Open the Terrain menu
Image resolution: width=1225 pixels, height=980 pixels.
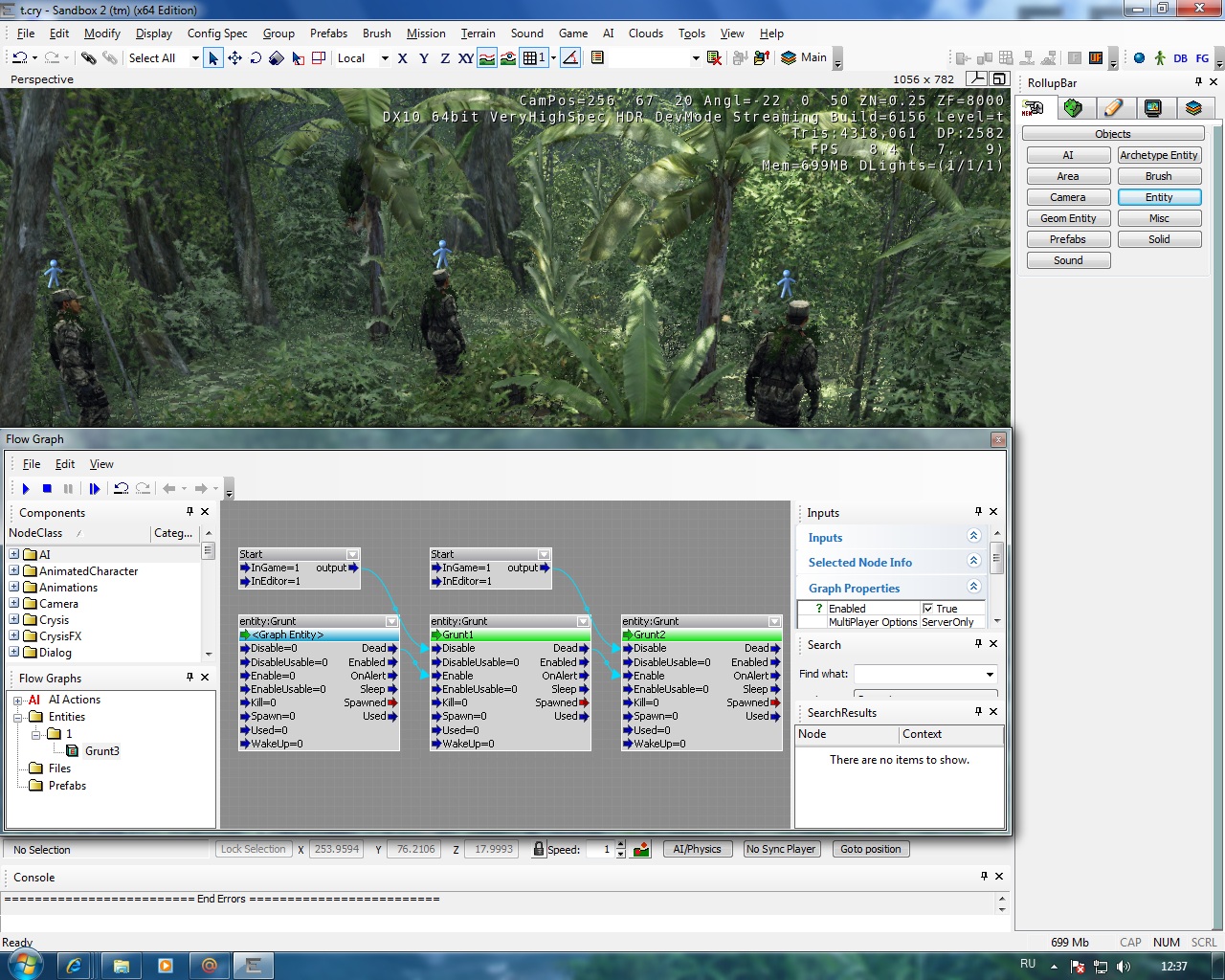(478, 33)
